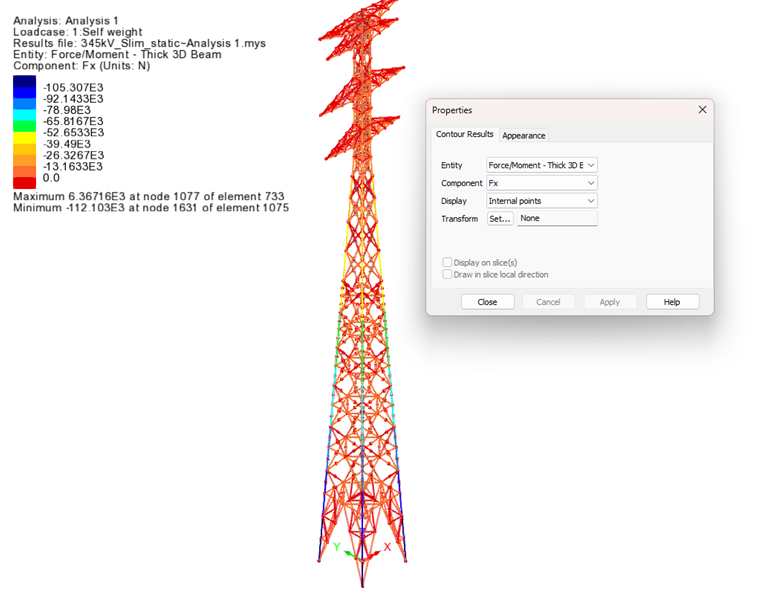Open the Appearance tab
Viewport: 771px width, 606px height.
point(524,136)
